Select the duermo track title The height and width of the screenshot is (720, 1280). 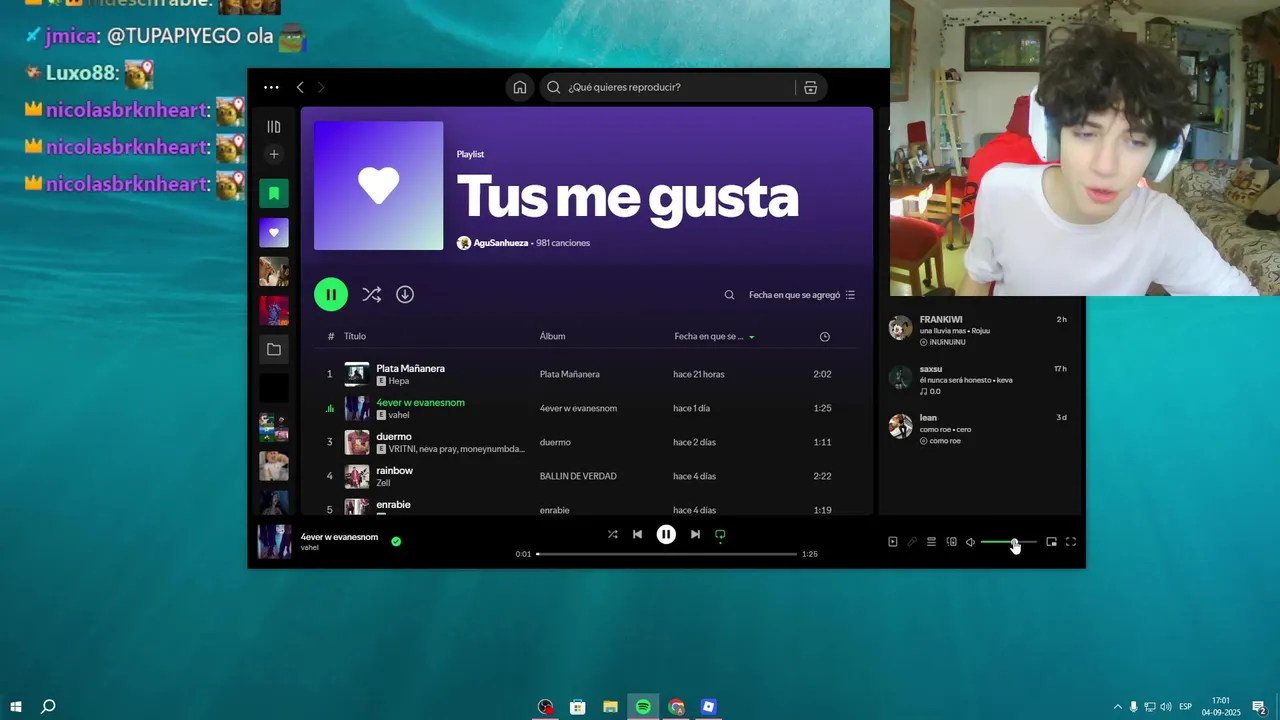394,436
